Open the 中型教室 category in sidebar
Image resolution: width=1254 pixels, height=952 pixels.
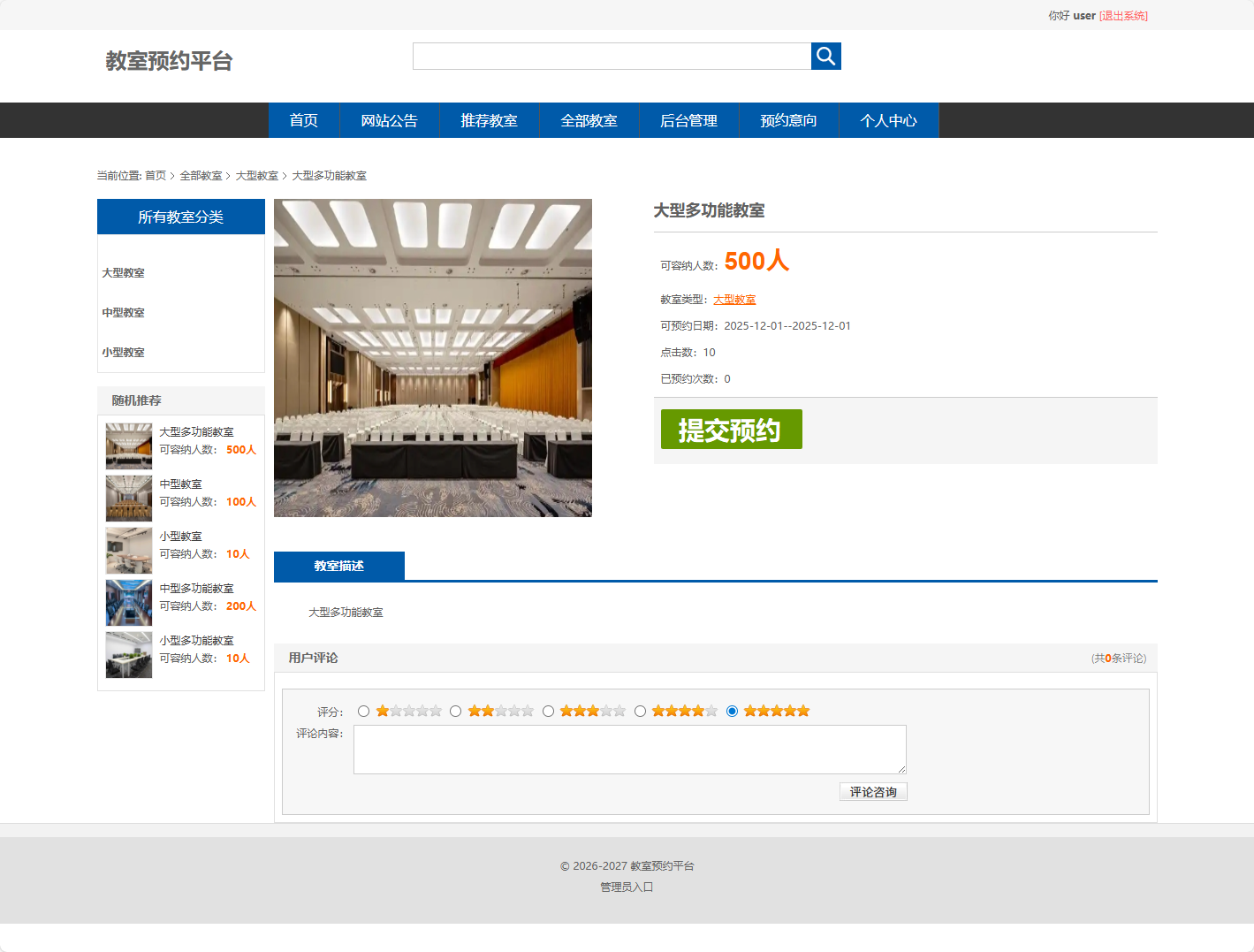click(x=122, y=312)
